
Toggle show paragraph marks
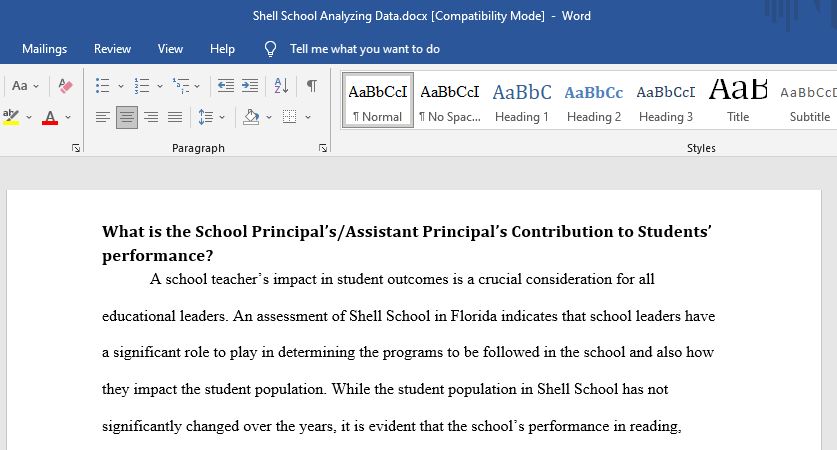[x=312, y=85]
